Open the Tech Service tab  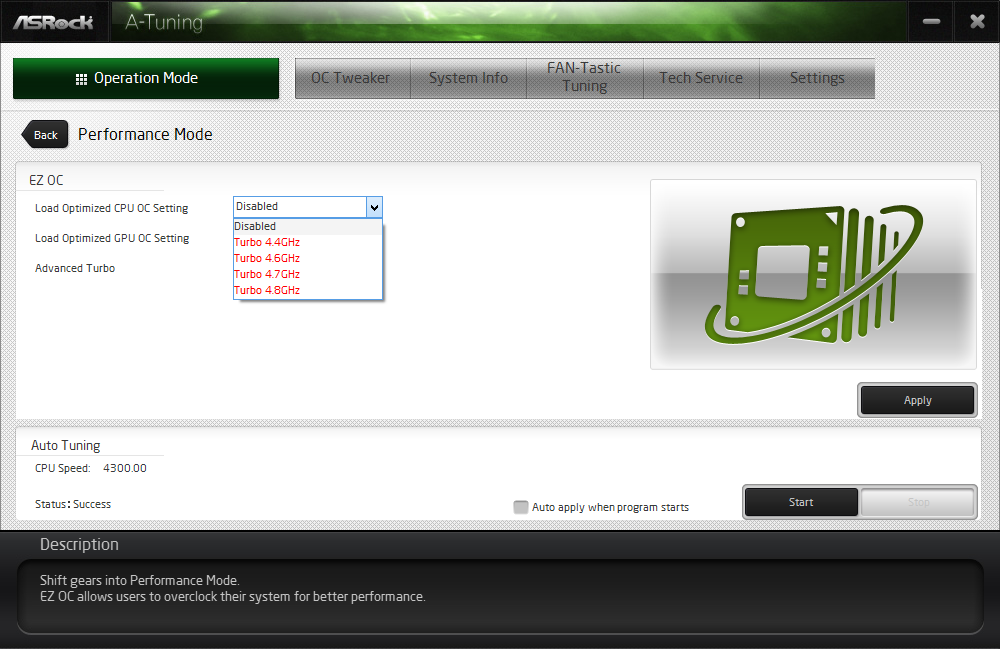tap(701, 78)
